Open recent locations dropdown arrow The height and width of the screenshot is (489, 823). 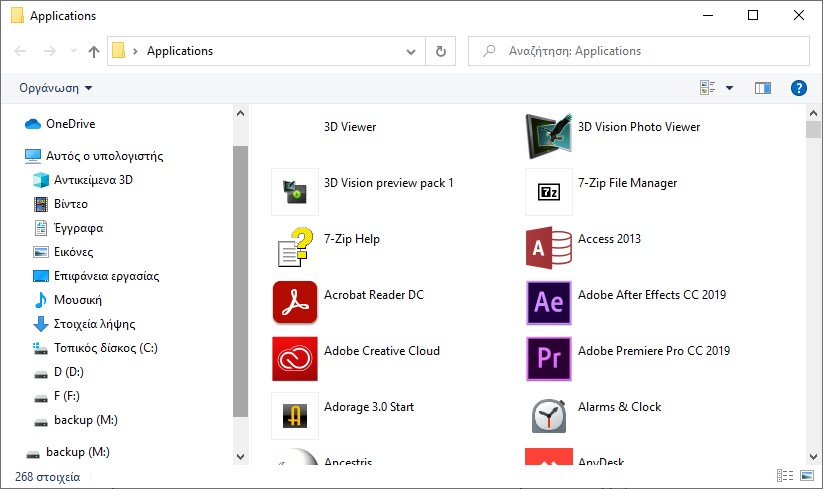73,51
